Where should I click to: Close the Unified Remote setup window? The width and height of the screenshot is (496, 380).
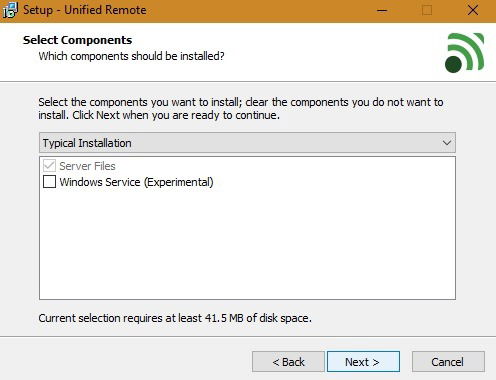[x=473, y=10]
